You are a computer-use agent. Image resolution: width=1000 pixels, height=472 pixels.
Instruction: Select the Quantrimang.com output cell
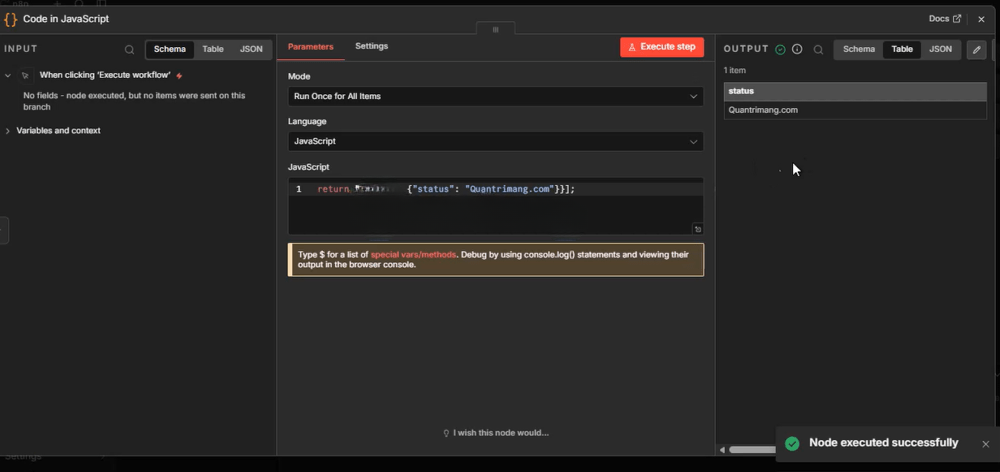tap(855, 110)
